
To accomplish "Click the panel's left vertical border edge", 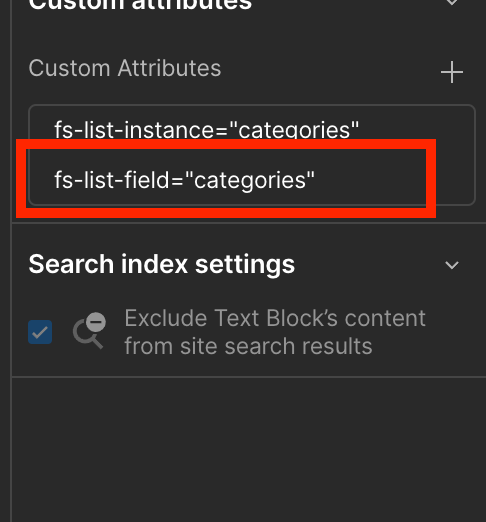I will (11, 261).
